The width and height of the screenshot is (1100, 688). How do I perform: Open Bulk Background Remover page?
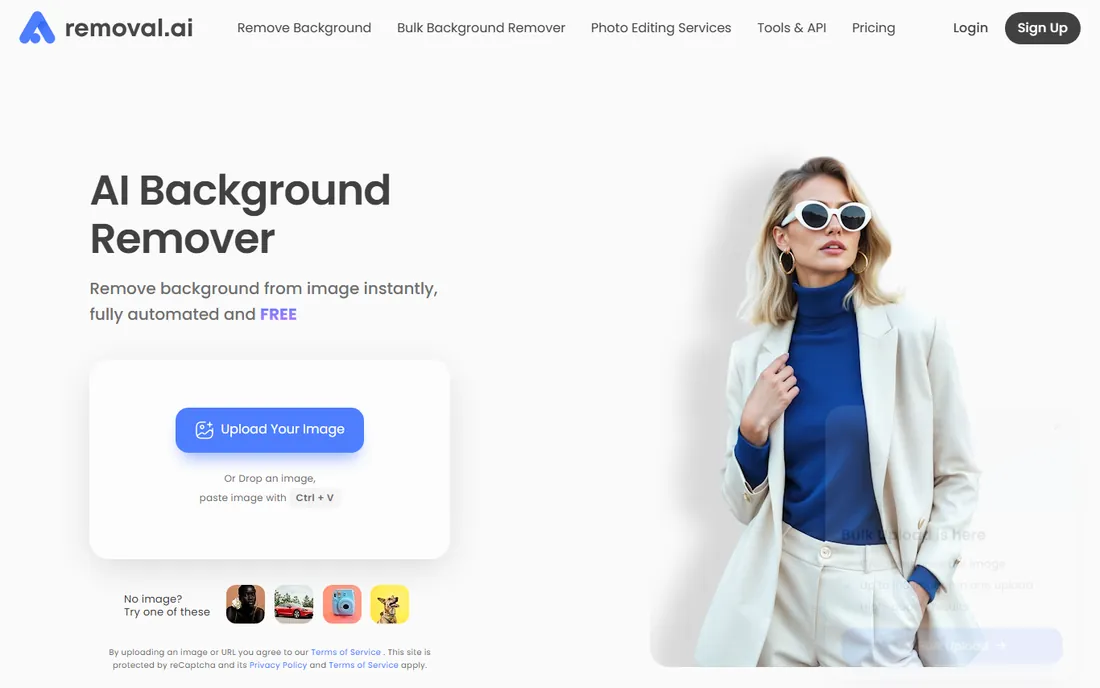pyautogui.click(x=481, y=28)
